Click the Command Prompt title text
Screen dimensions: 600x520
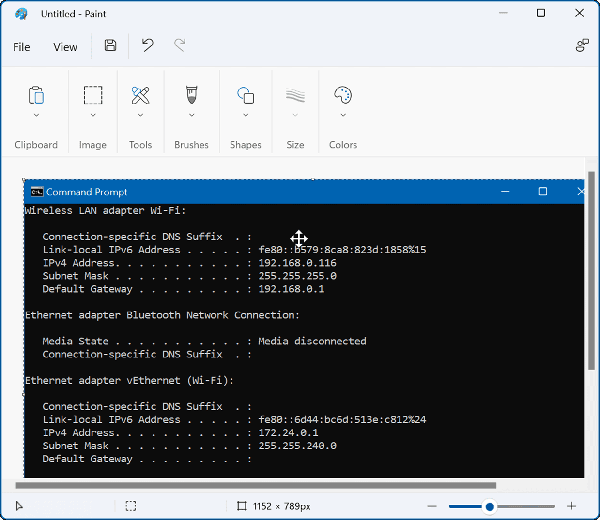86,192
